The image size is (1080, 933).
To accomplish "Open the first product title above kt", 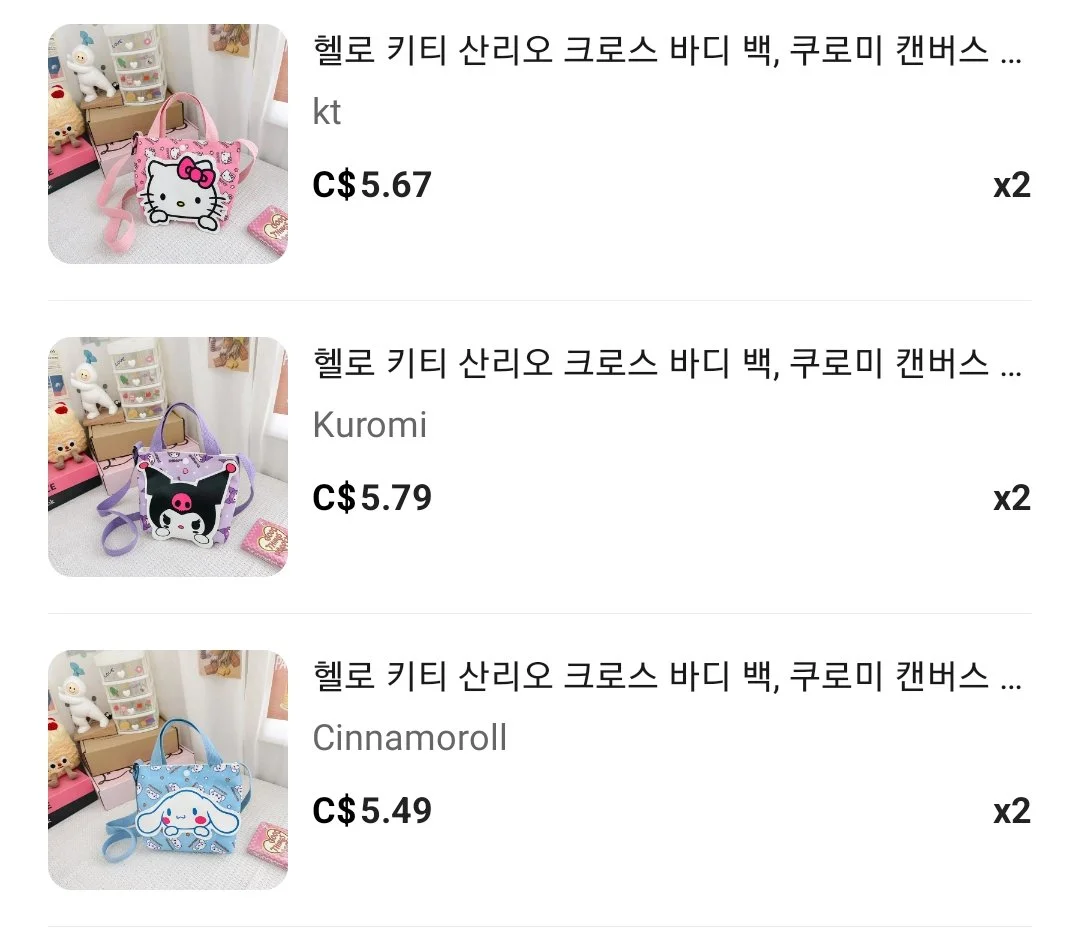I will click(667, 50).
